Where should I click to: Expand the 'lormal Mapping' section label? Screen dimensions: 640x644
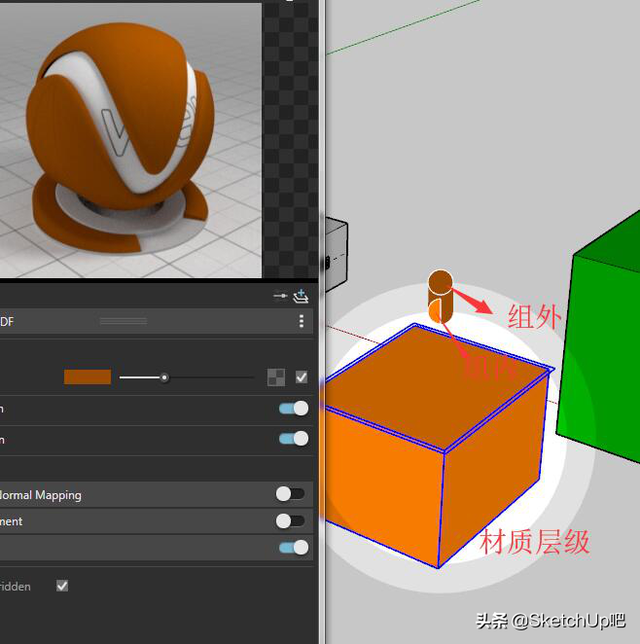coord(41,495)
